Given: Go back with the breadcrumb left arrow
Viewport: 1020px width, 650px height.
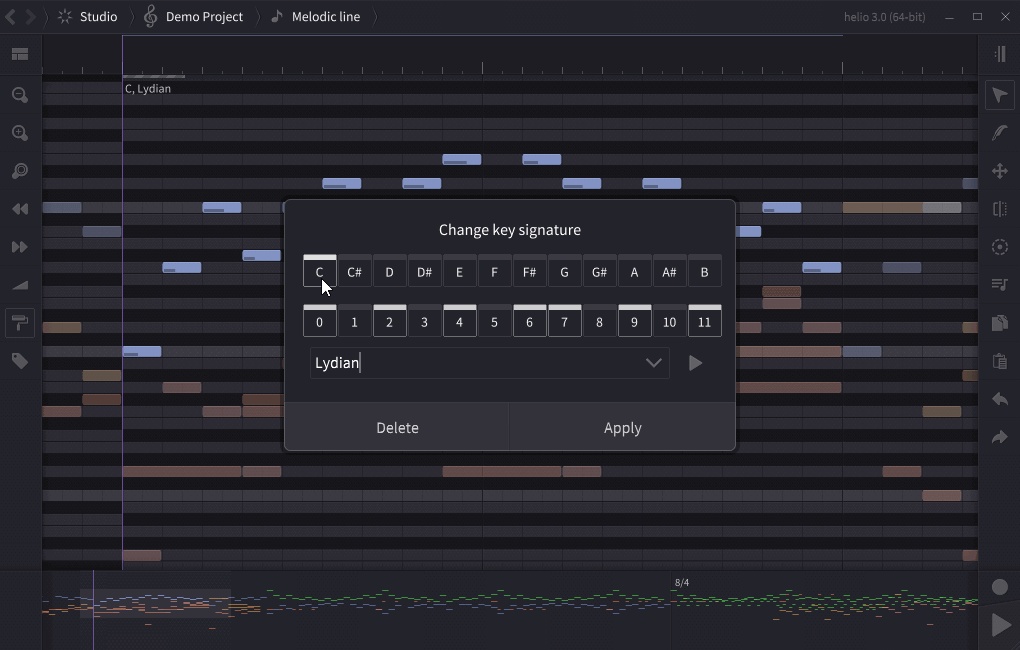Looking at the screenshot, I should click(x=10, y=17).
